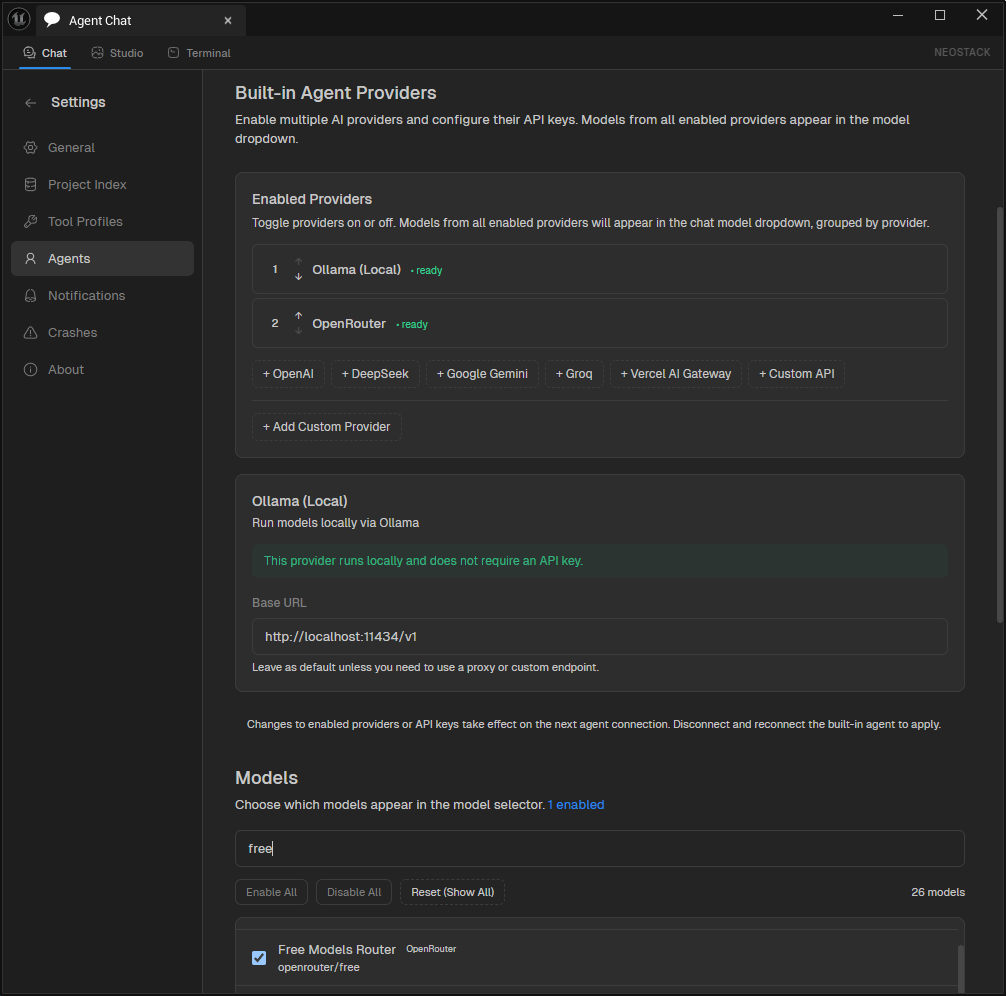This screenshot has width=1006, height=996.
Task: Click the About info icon
Action: 30,370
